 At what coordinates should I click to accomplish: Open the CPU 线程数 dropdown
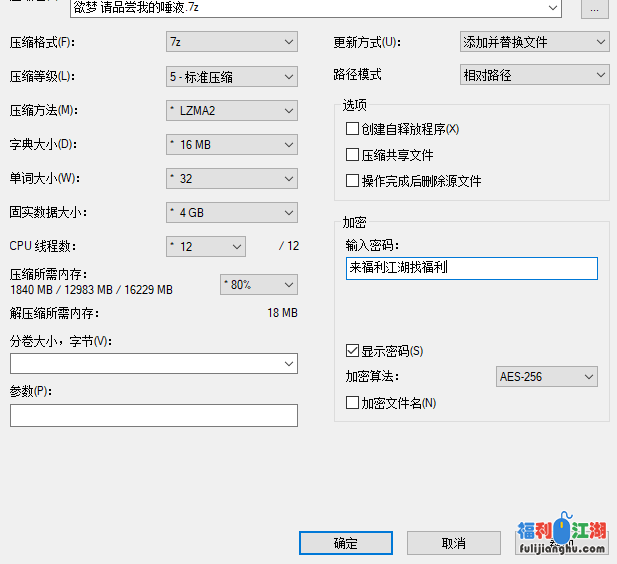tap(205, 246)
